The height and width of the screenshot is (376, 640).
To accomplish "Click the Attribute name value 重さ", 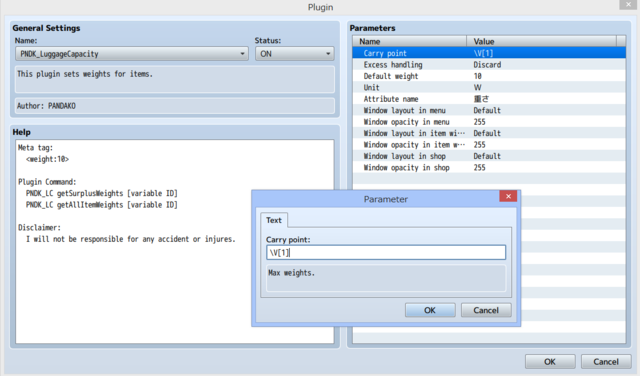I will (x=481, y=99).
